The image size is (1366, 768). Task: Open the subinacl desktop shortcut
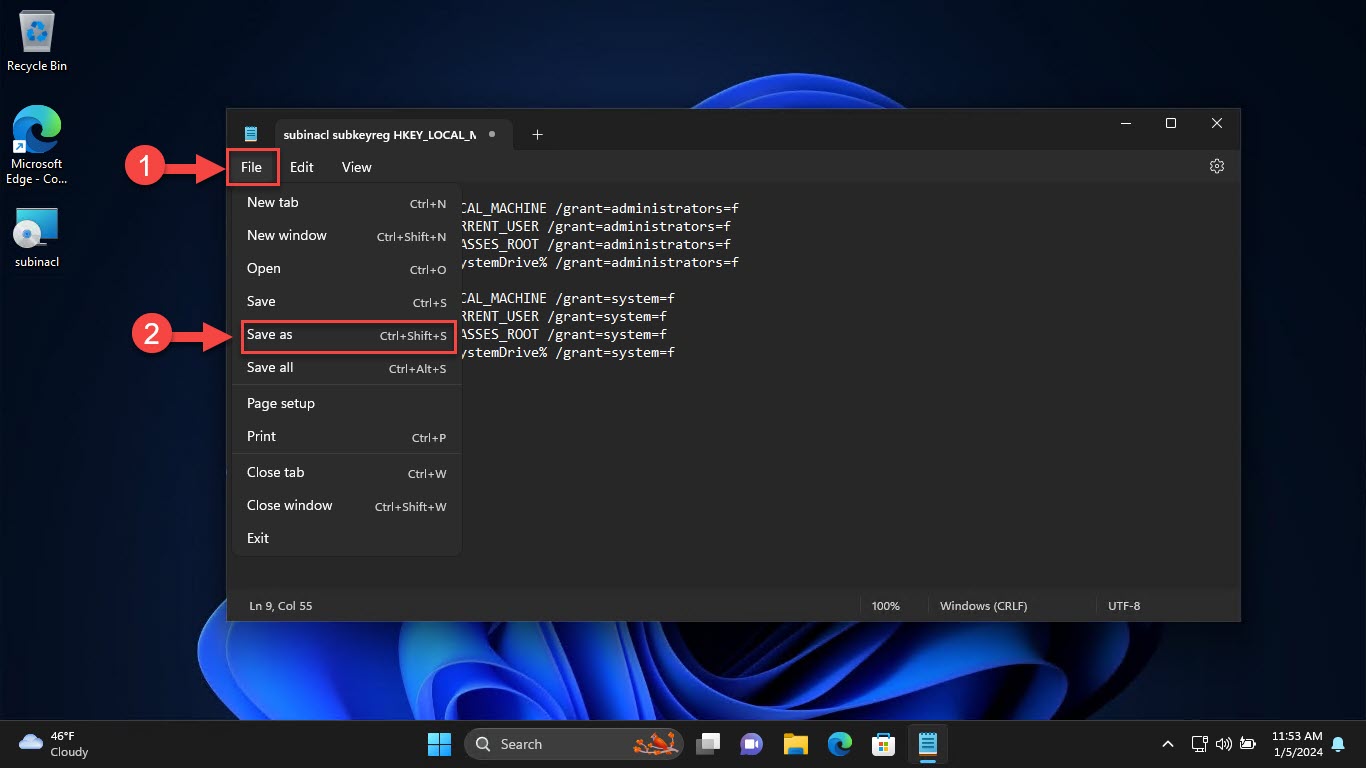coord(36,228)
